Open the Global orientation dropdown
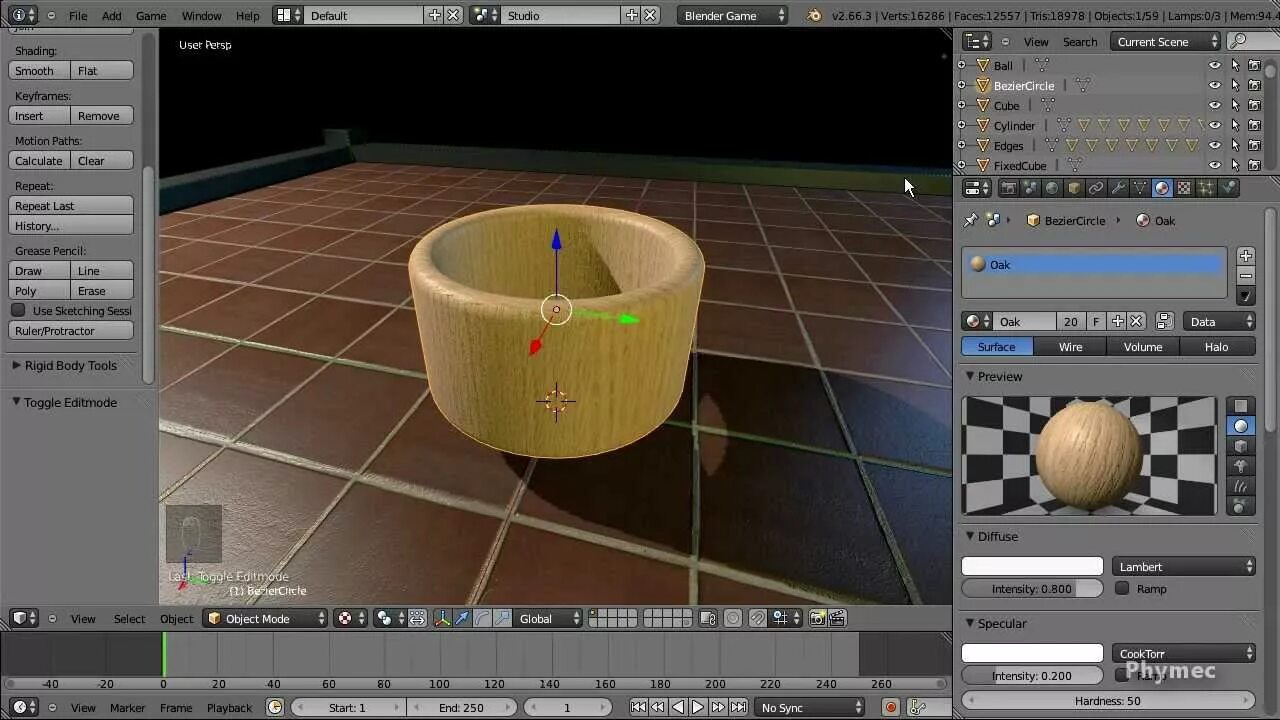The image size is (1280, 720). pyautogui.click(x=548, y=618)
